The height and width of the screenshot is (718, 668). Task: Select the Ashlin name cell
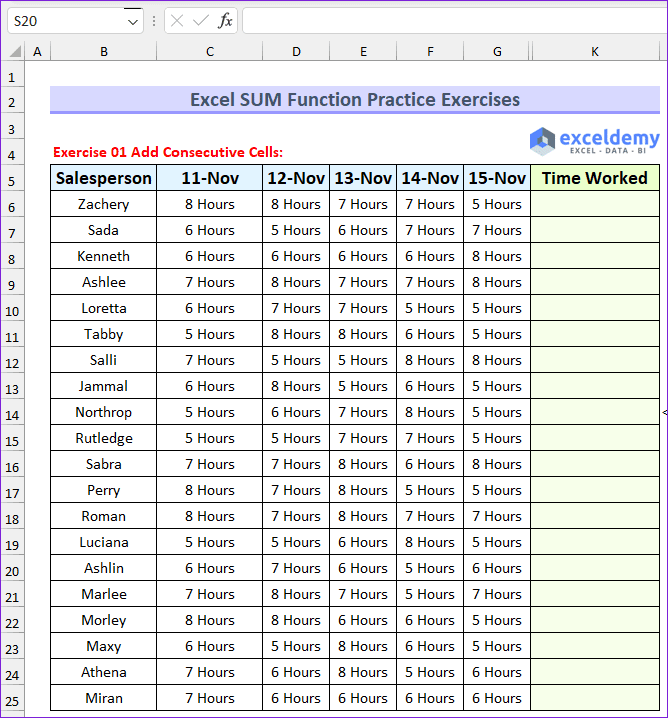point(103,568)
